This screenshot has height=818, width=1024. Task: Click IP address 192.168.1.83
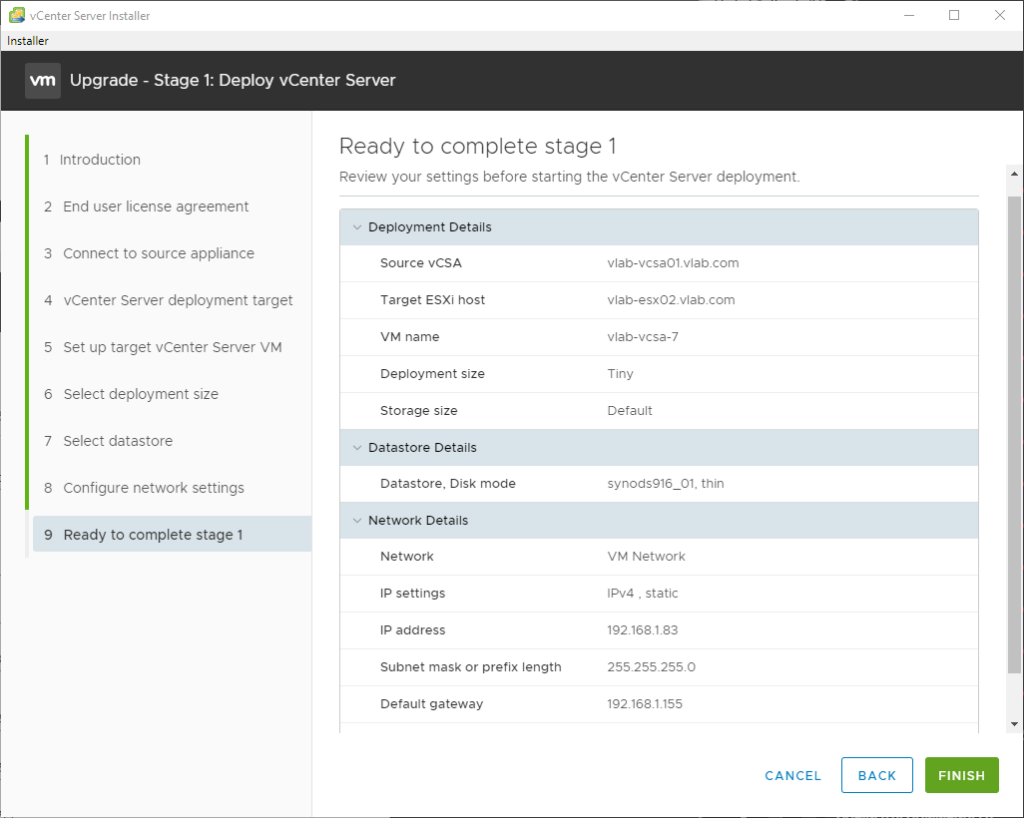tap(643, 630)
